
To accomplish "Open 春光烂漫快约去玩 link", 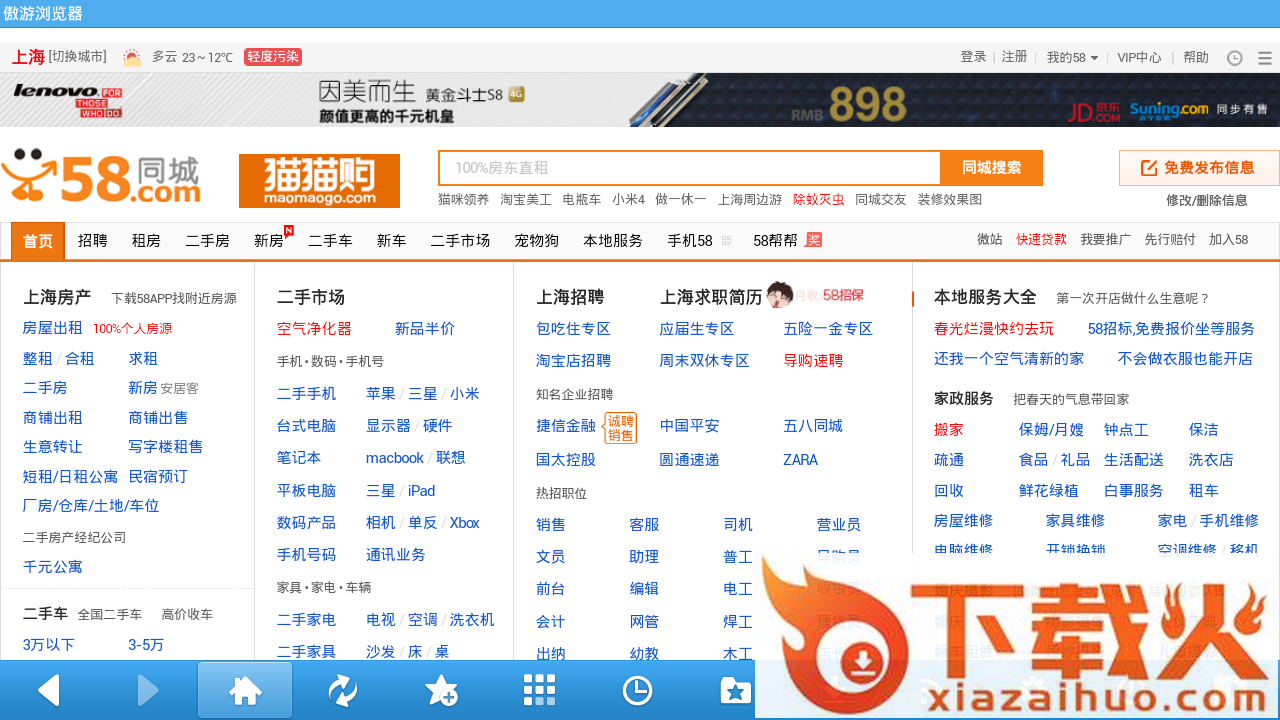I will [x=994, y=329].
